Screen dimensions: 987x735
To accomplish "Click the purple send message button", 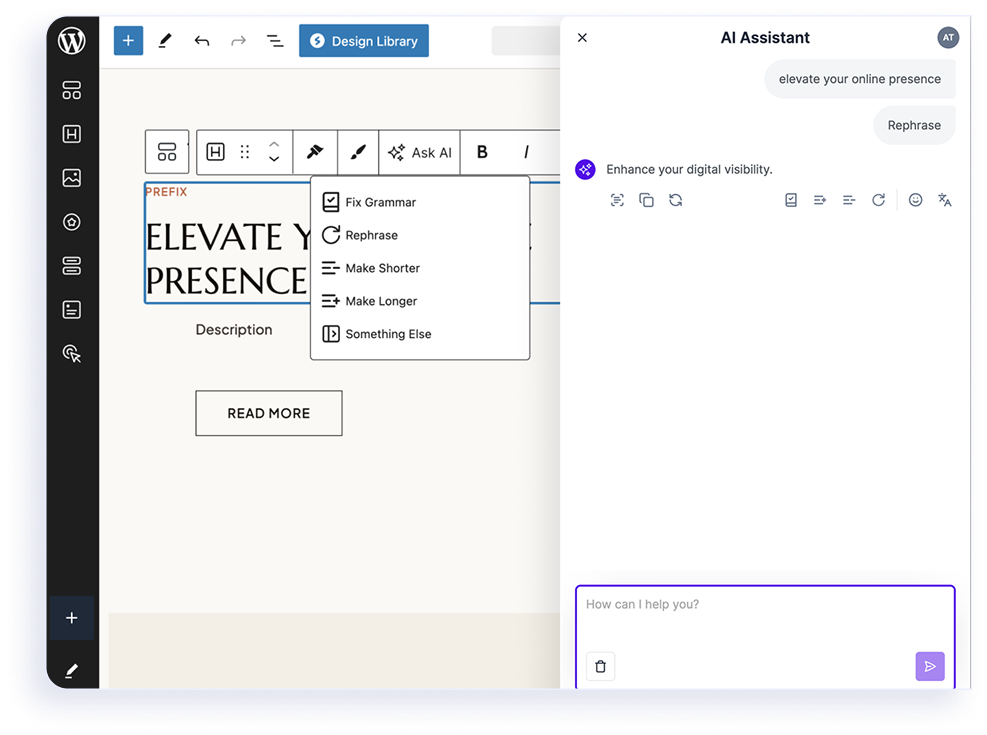I will click(930, 666).
